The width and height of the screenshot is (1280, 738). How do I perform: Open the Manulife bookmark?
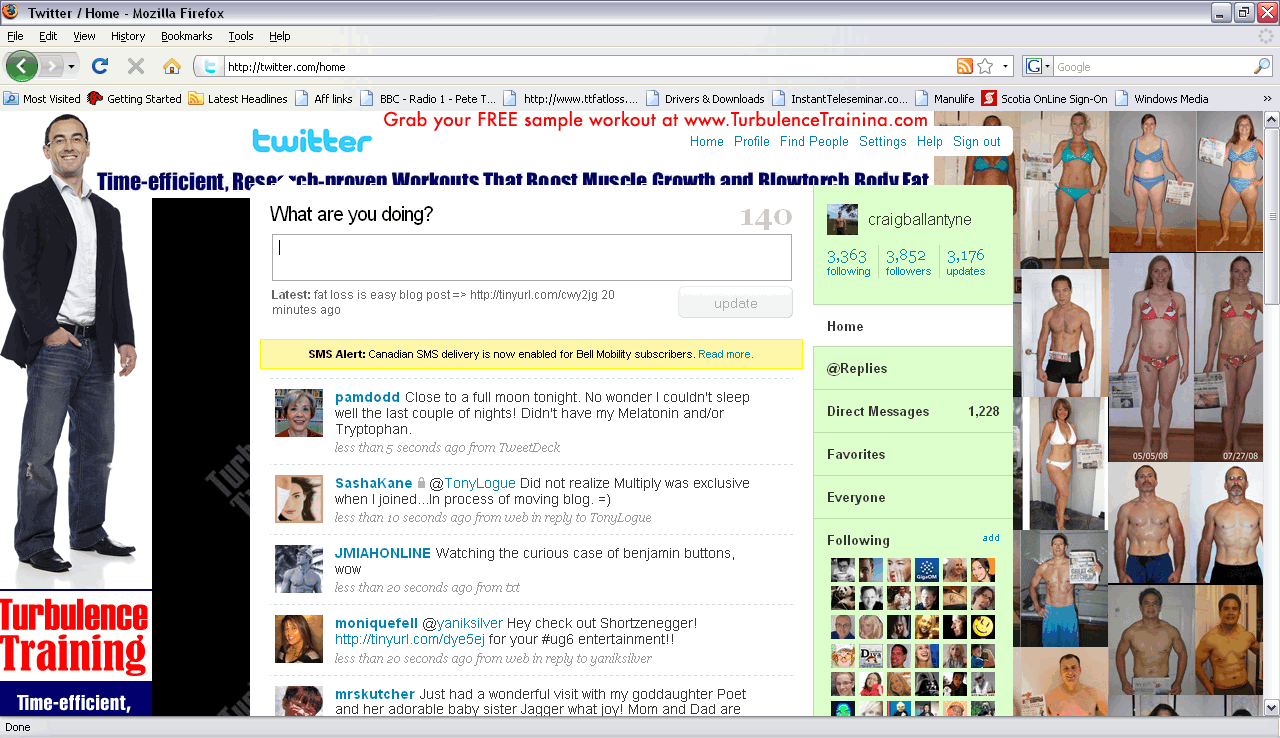945,99
